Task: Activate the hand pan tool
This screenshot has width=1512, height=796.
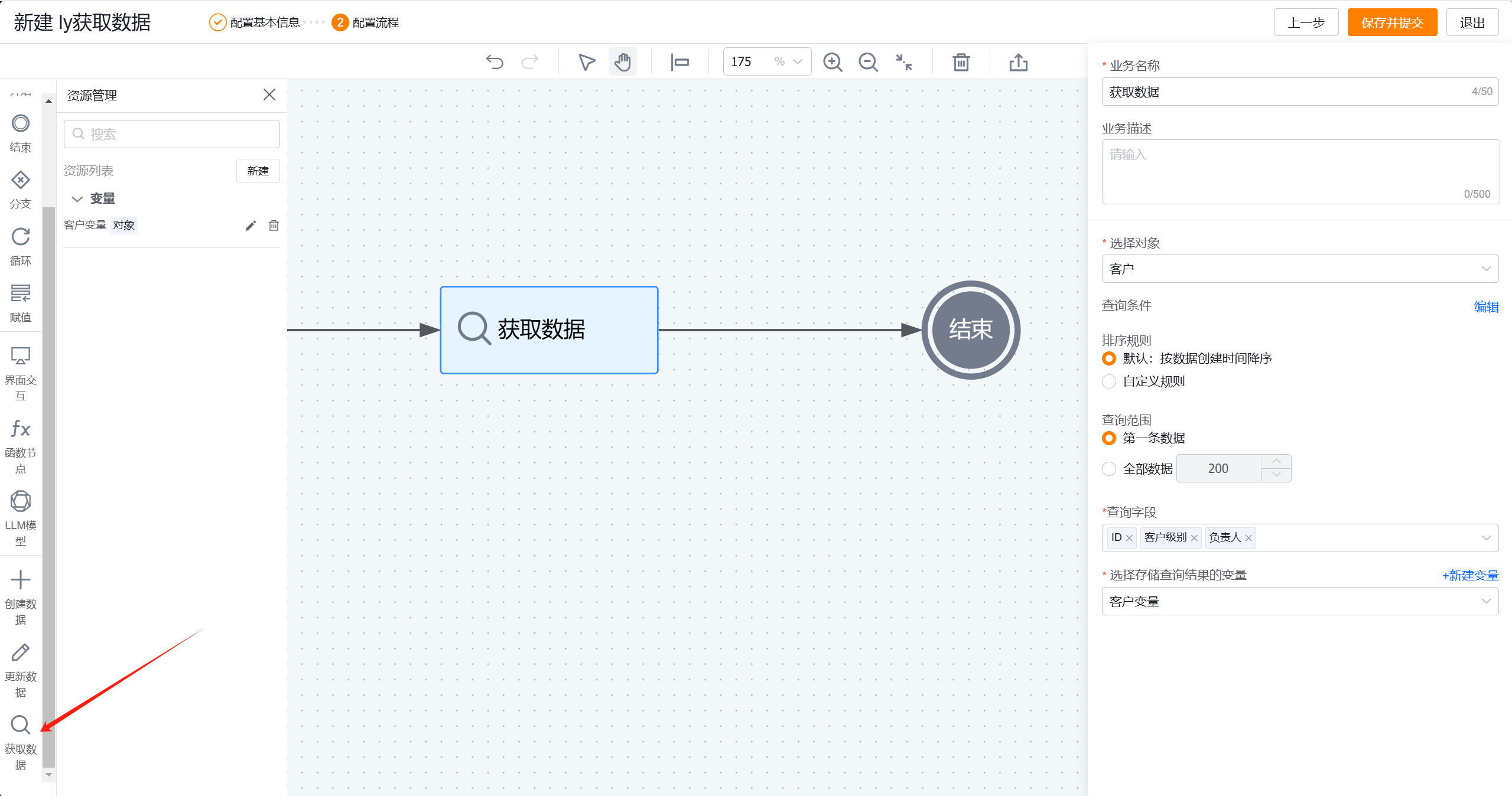Action: pos(622,62)
